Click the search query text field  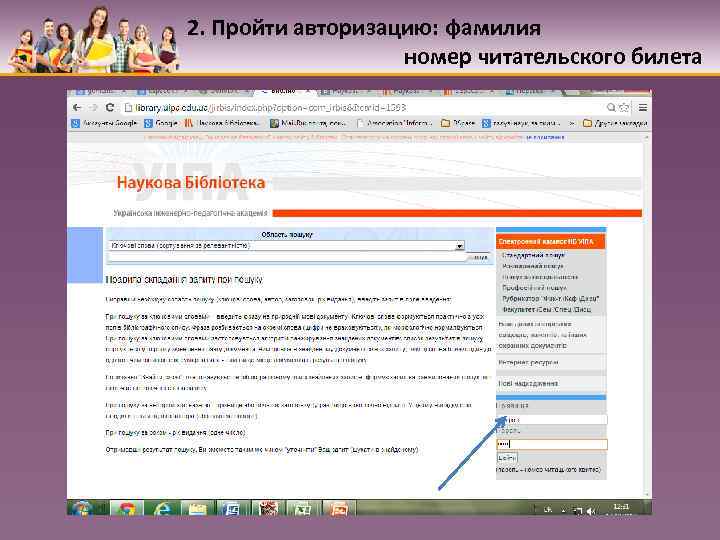tap(287, 257)
